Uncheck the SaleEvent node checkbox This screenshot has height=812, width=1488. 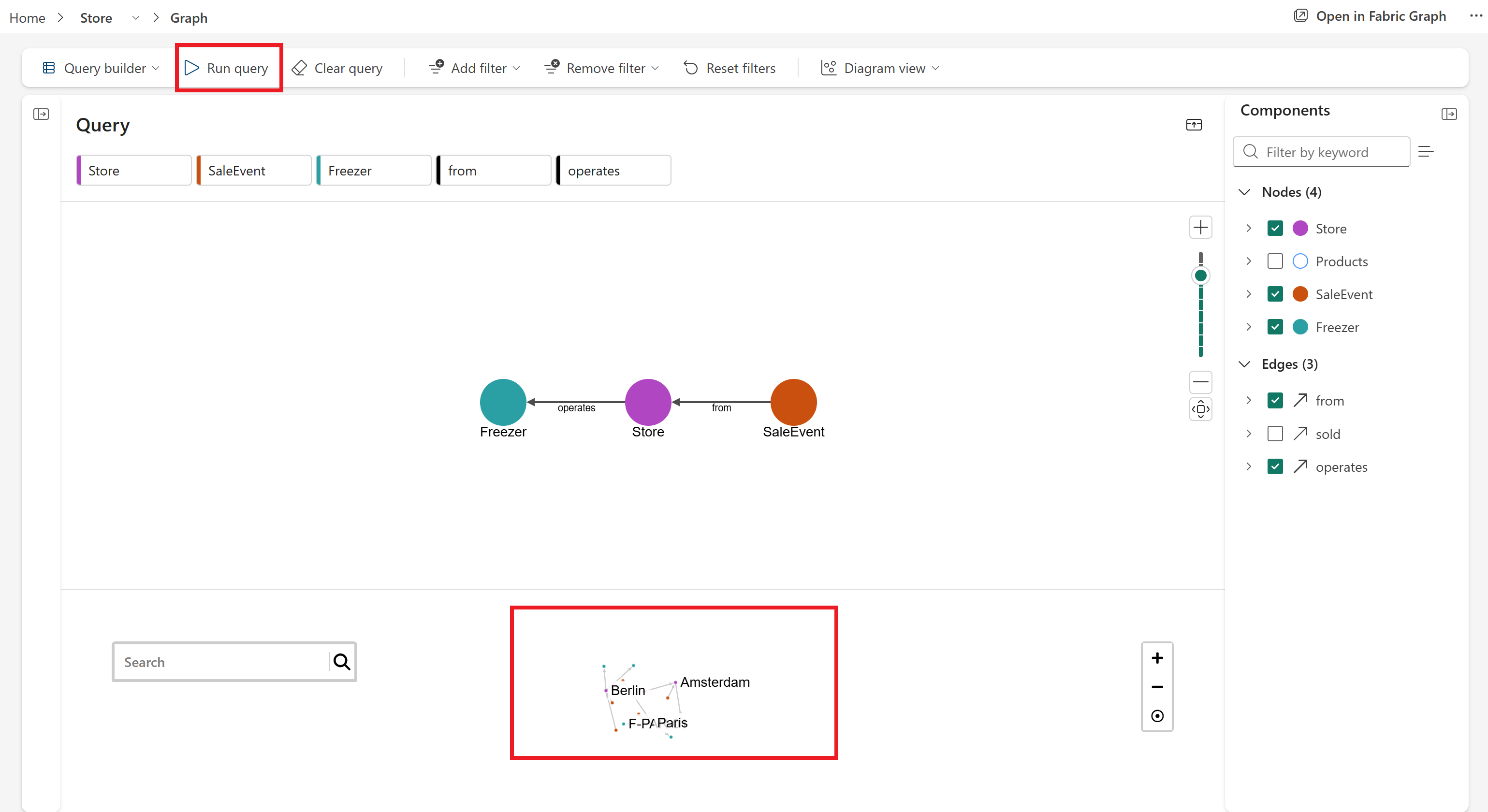(x=1275, y=294)
